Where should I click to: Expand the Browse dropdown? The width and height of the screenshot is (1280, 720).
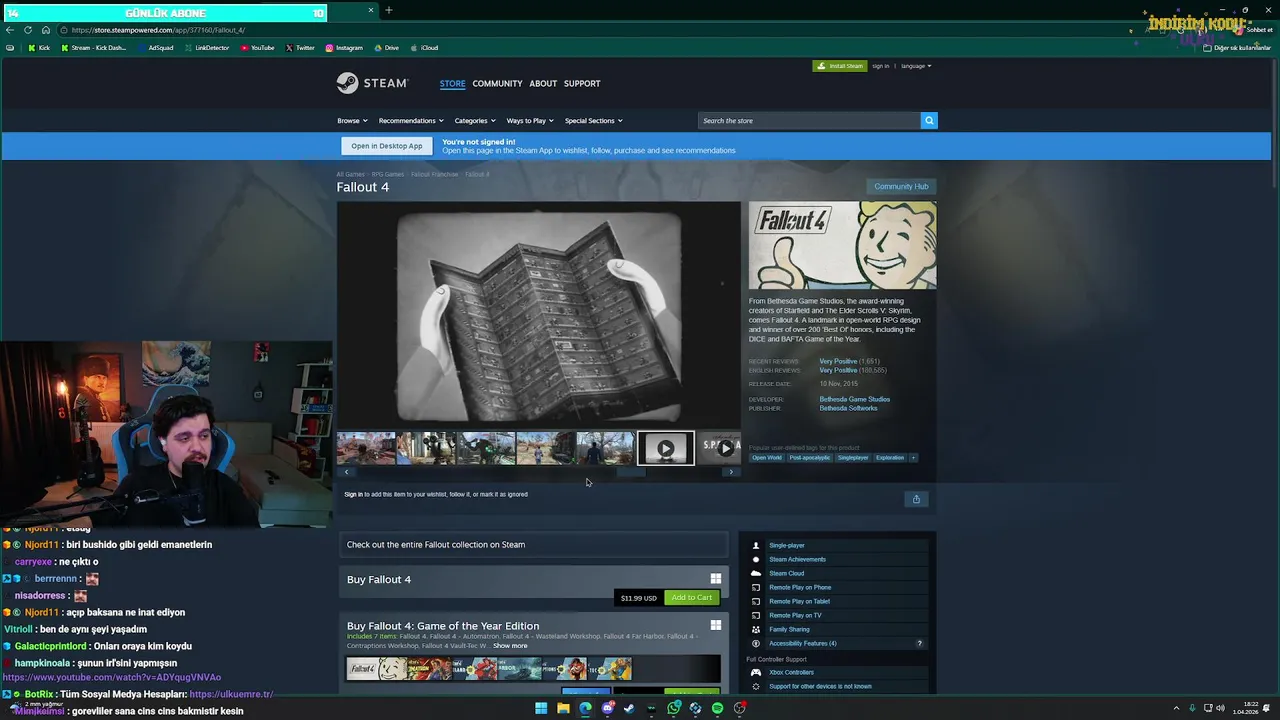point(352,121)
